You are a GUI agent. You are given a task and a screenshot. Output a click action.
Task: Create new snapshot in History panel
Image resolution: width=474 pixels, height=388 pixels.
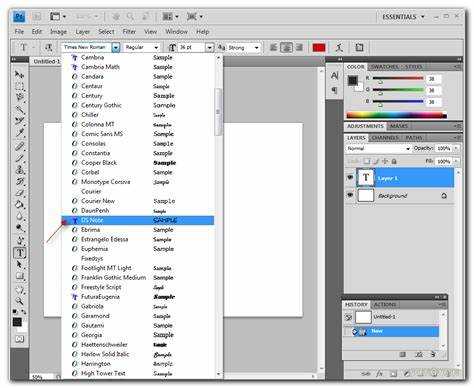click(x=419, y=354)
